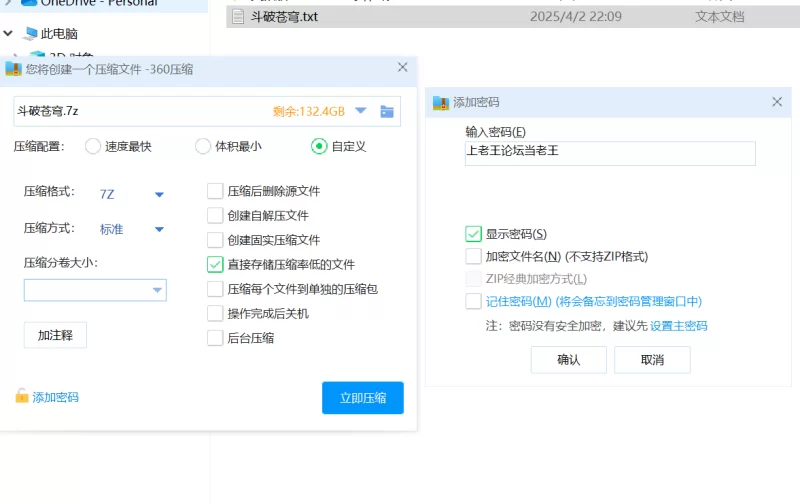Image resolution: width=800 pixels, height=504 pixels.
Task: Click the browse folder icon beside archive name
Action: coord(387,111)
